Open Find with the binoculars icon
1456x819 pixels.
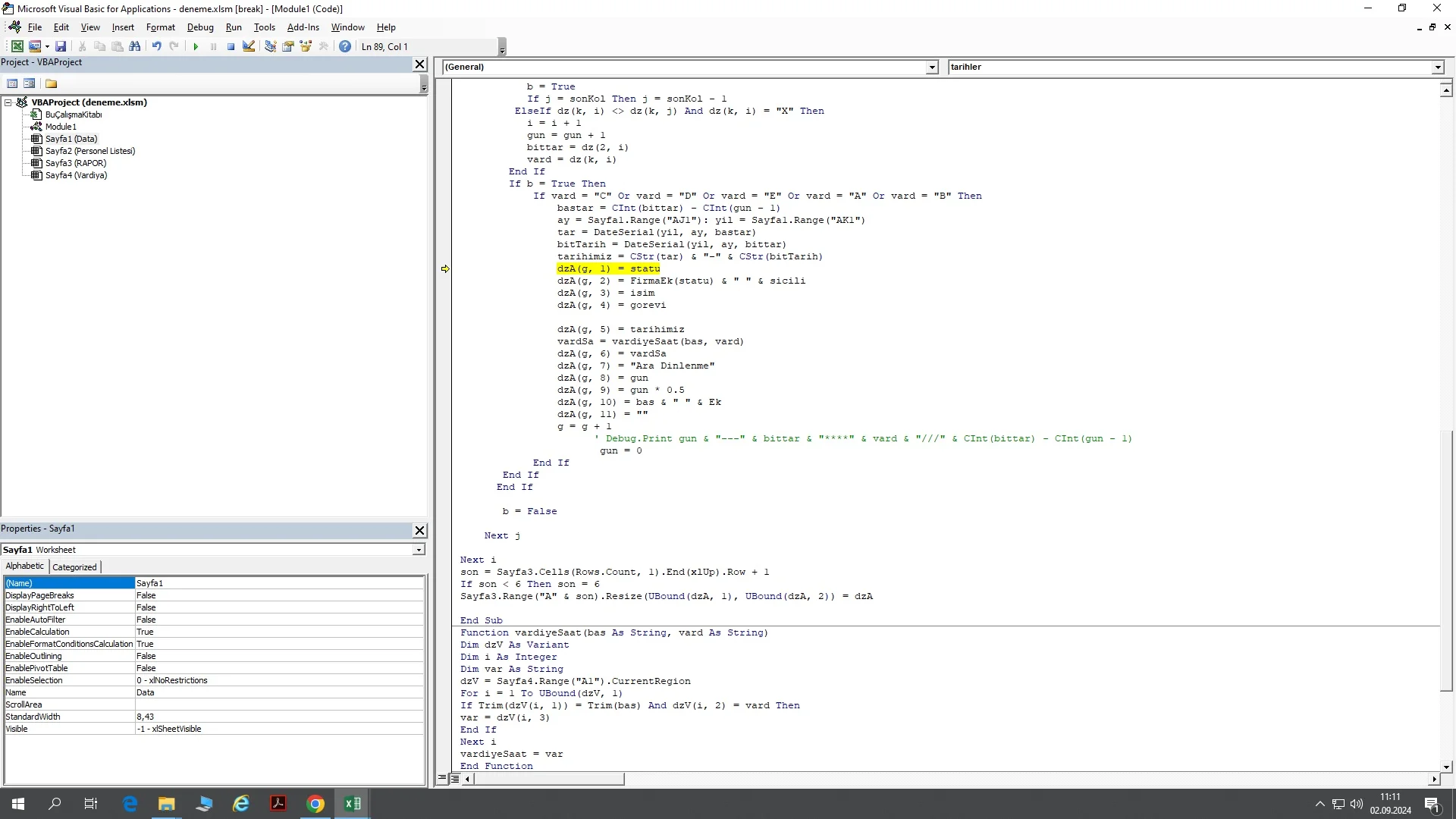point(135,46)
